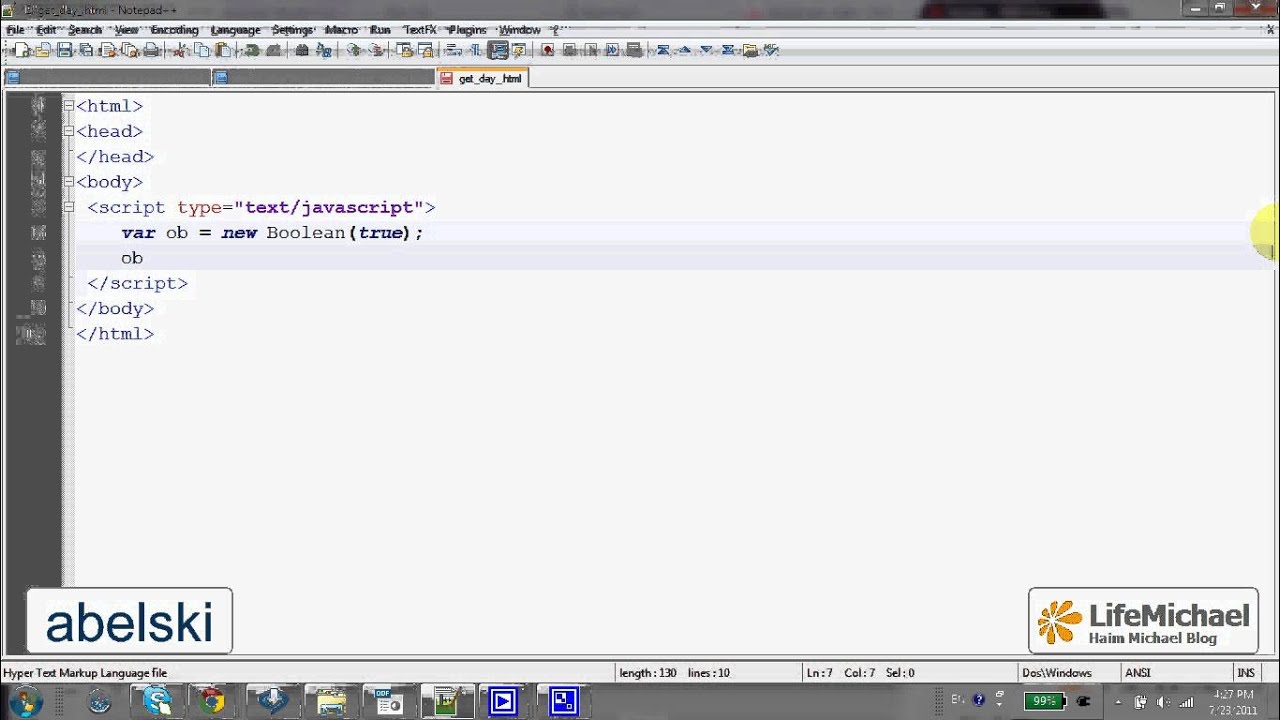The image size is (1280, 720).
Task: Start macro recording with the red icon
Action: click(x=547, y=50)
